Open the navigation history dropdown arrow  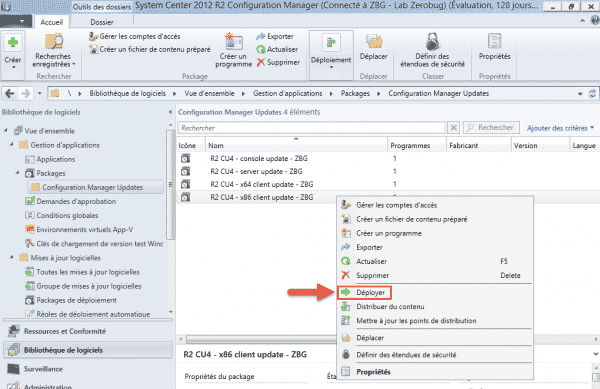[x=39, y=93]
